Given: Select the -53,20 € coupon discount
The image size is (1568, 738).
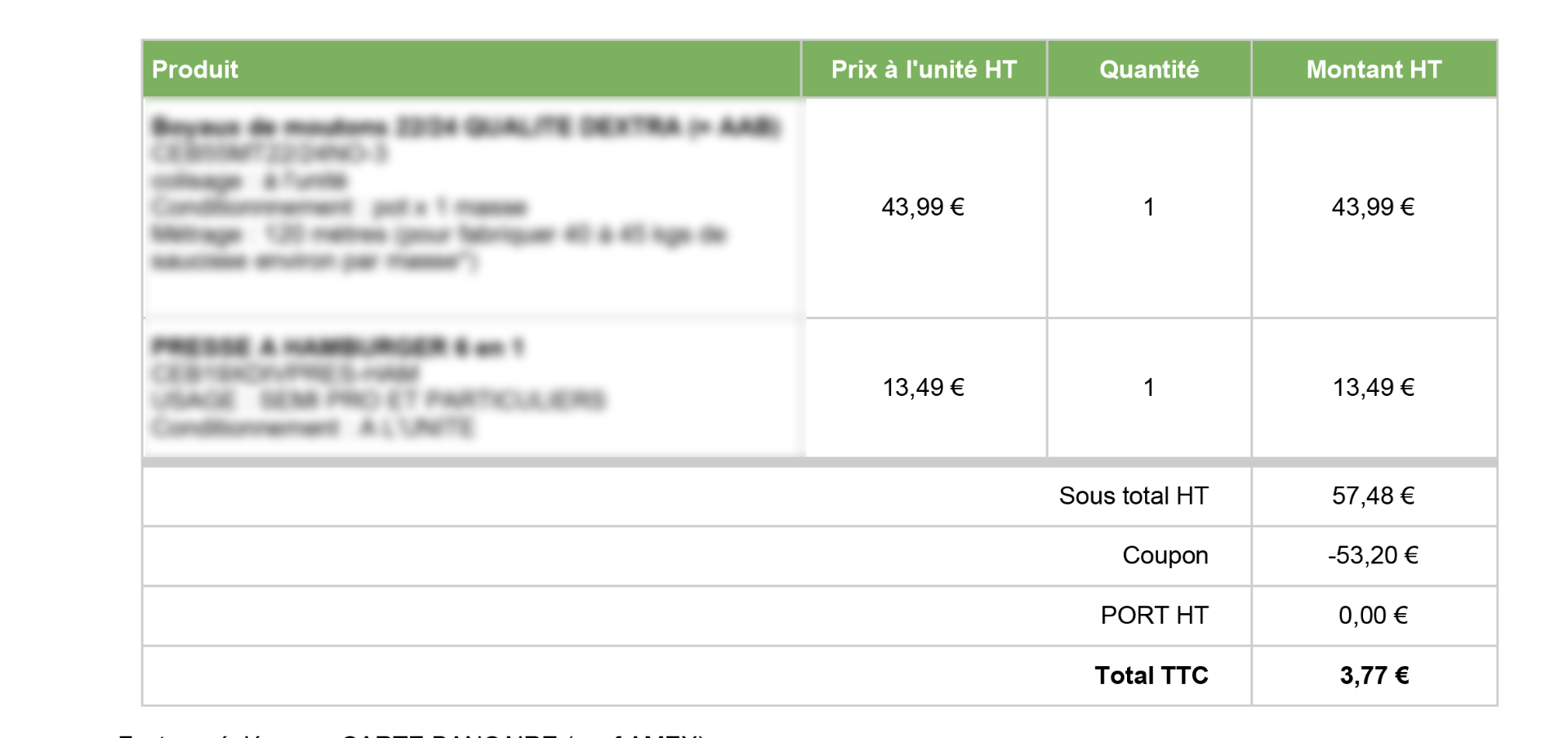Looking at the screenshot, I should 1373,556.
